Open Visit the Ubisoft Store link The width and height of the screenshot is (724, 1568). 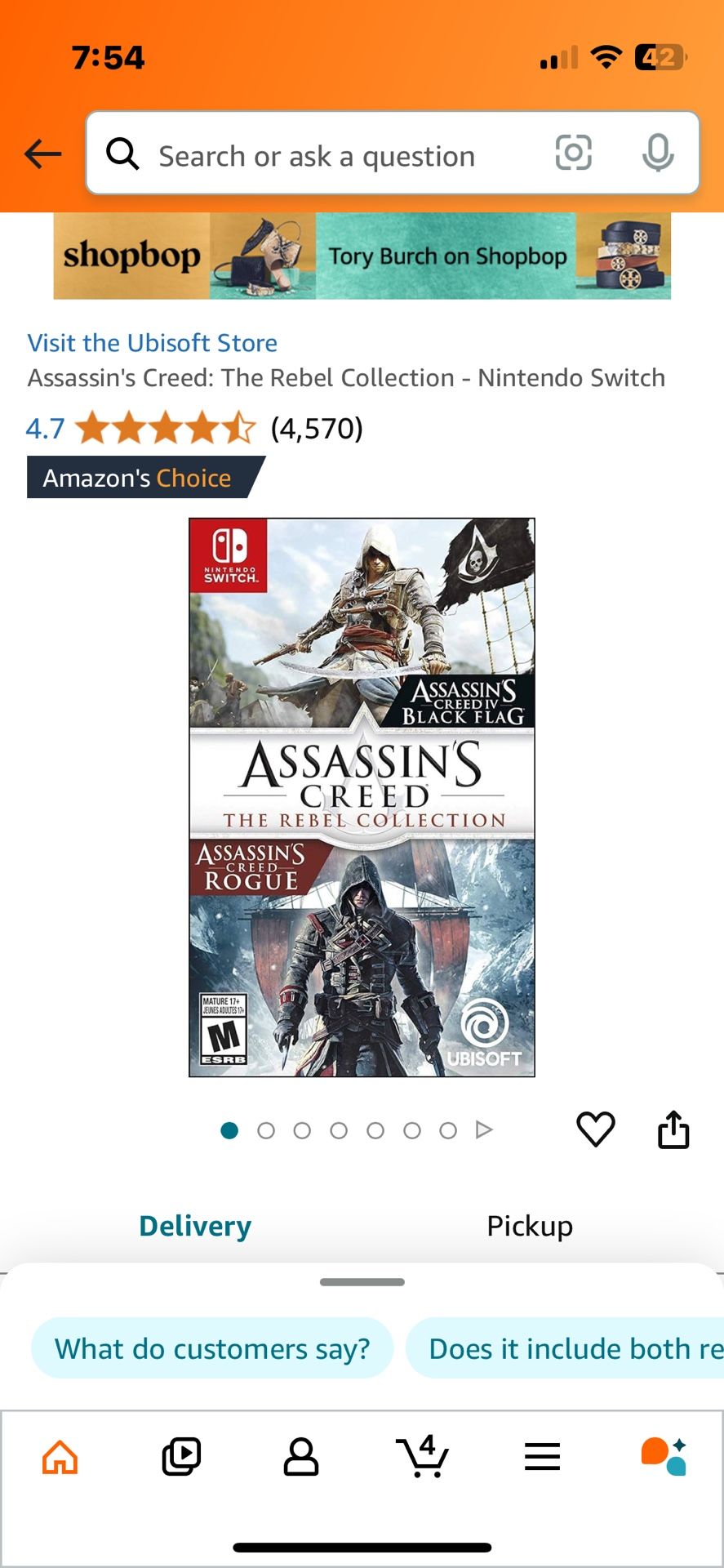coord(153,343)
